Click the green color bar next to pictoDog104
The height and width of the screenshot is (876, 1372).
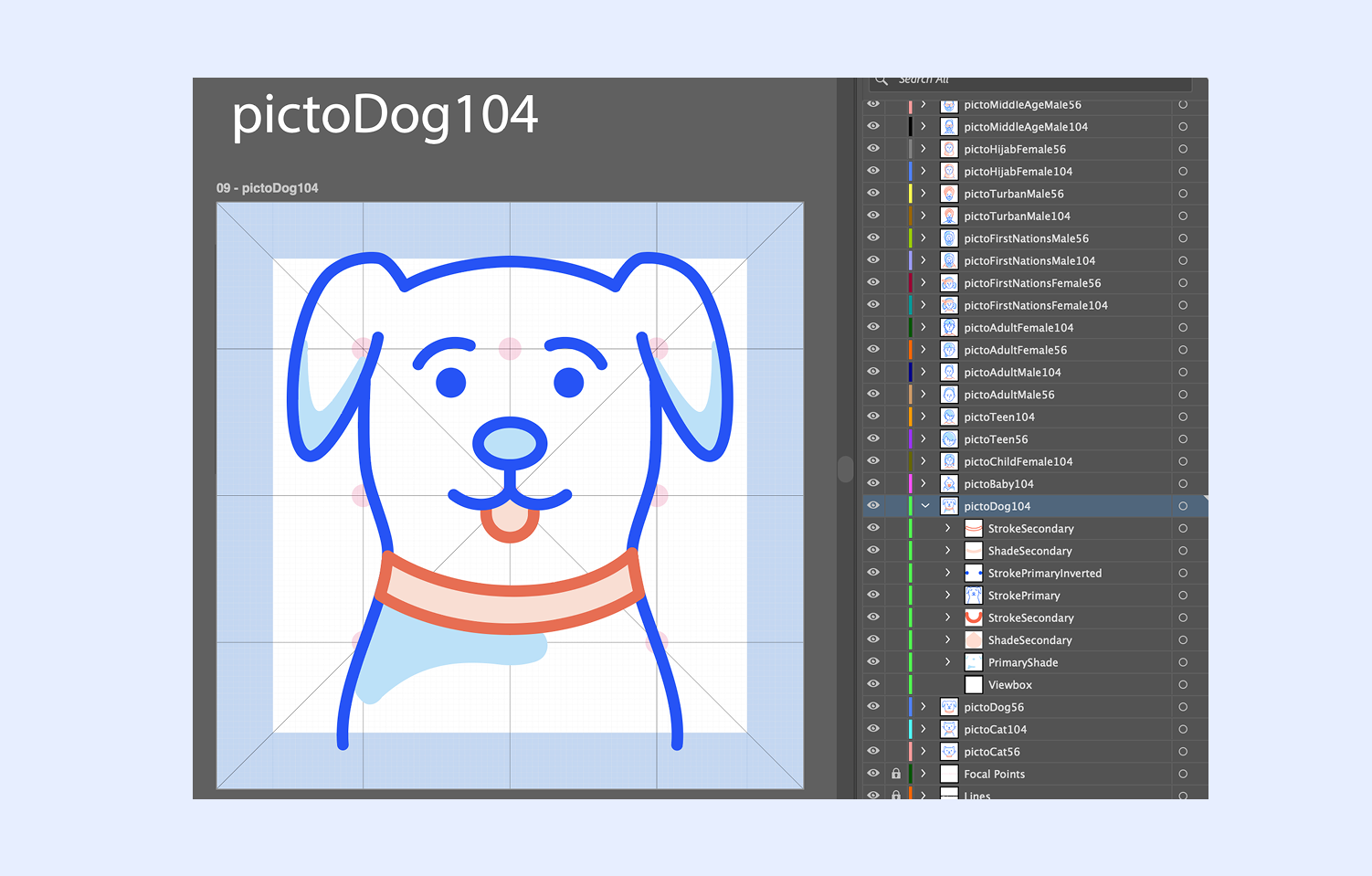909,505
